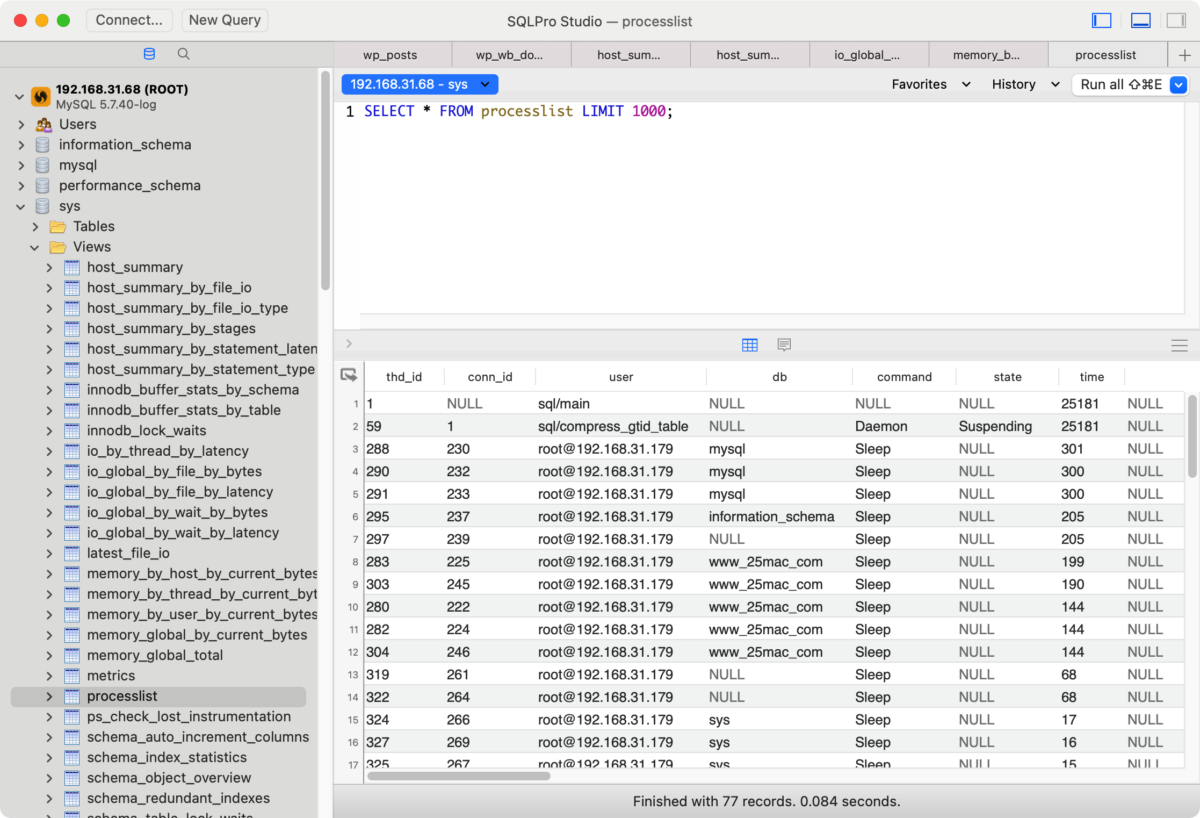Click the export results icon in grid corner
Viewport: 1200px width, 818px height.
[349, 375]
